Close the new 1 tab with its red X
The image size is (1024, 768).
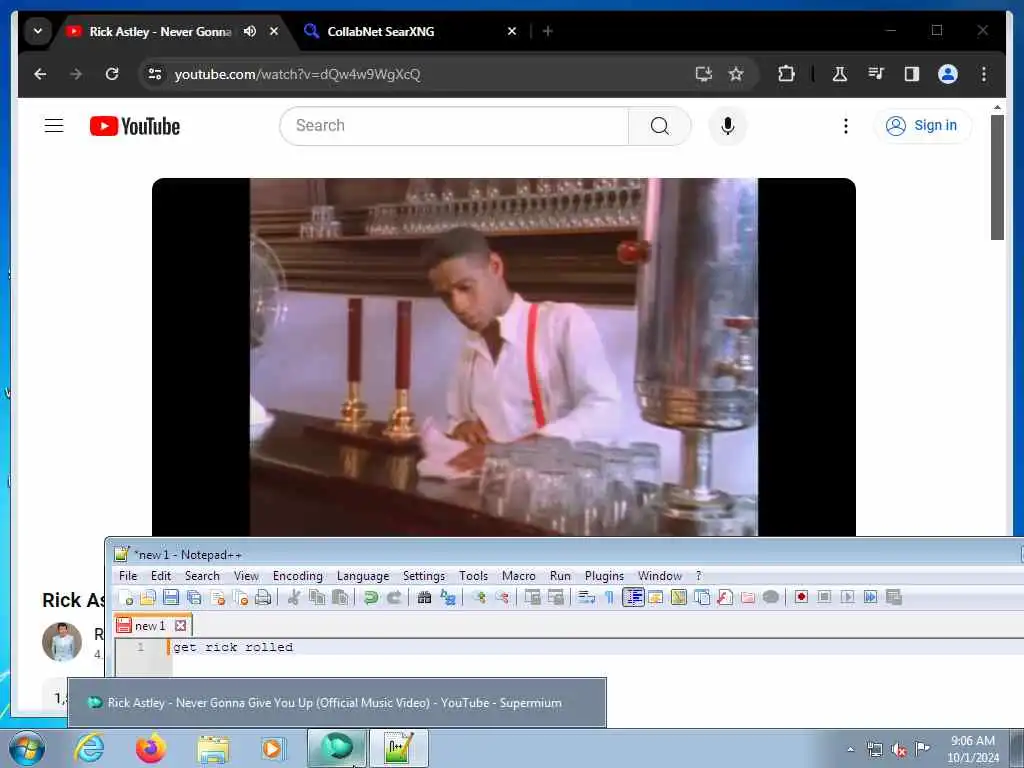tap(181, 626)
